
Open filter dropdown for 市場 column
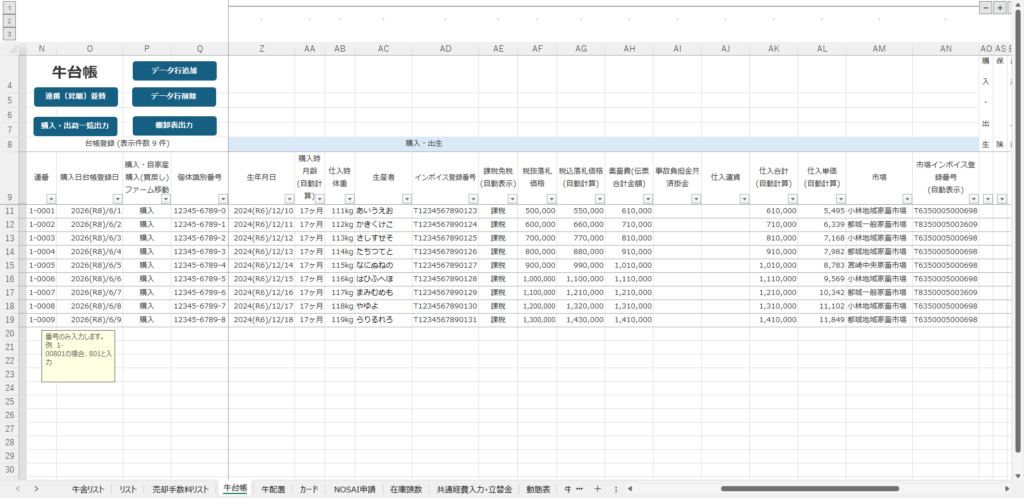pyautogui.click(x=907, y=198)
